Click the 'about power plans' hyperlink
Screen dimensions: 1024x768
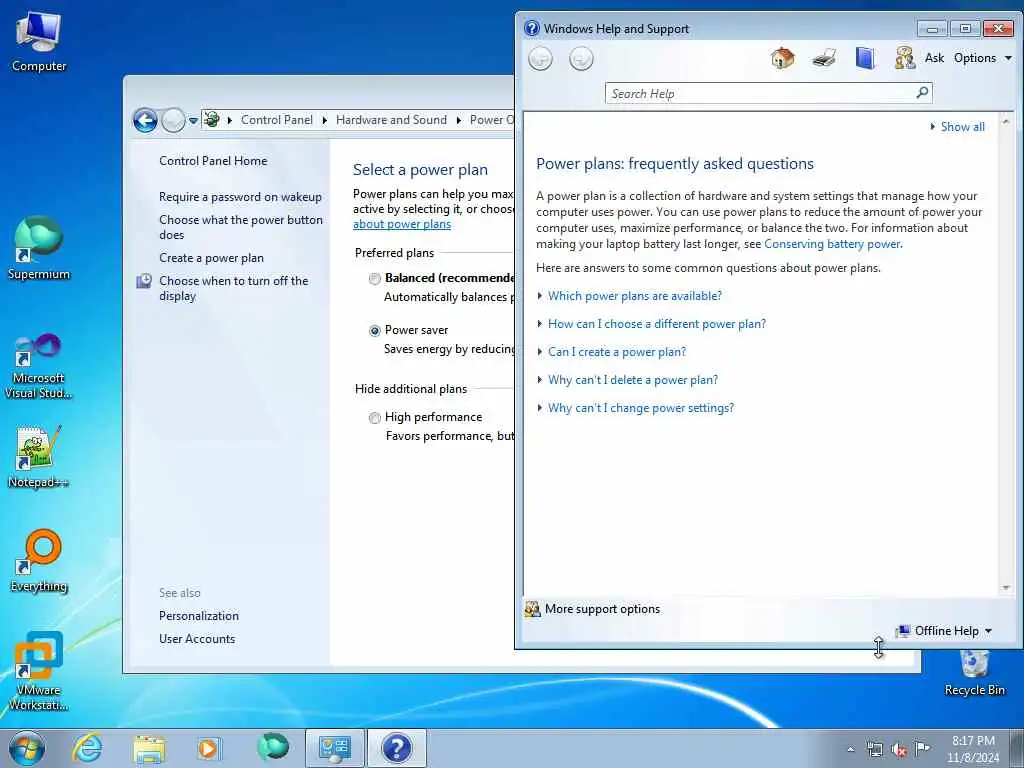(402, 224)
